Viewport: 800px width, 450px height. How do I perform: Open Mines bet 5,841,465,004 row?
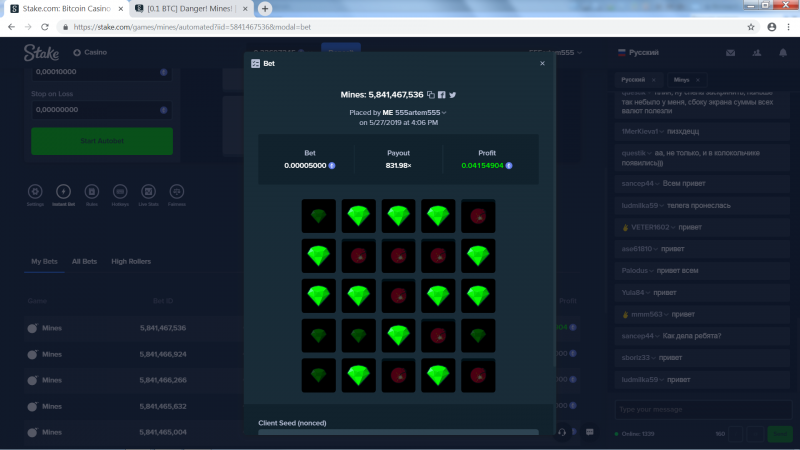[134, 432]
